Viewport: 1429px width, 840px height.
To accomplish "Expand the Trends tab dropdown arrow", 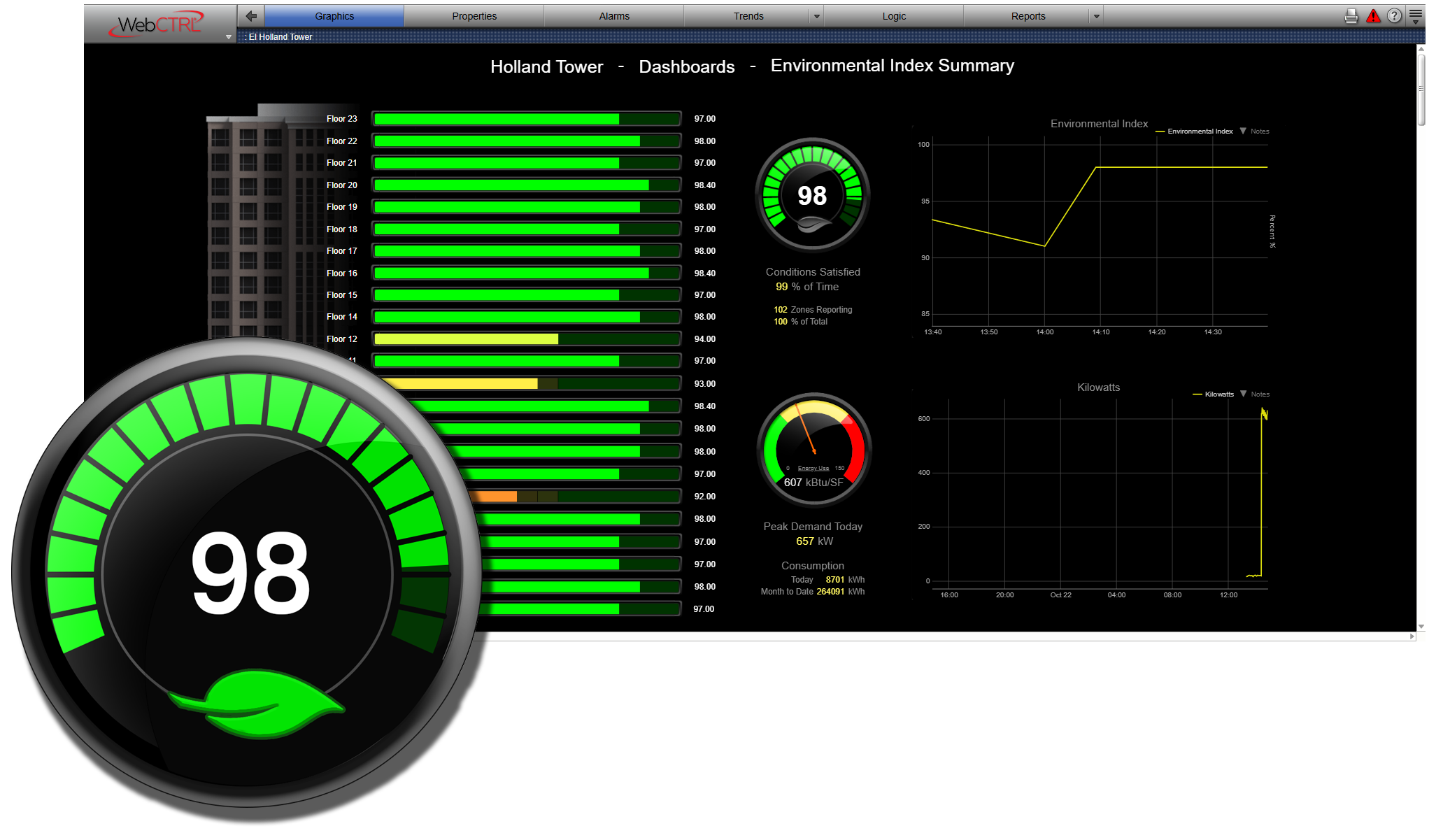I will (x=816, y=16).
